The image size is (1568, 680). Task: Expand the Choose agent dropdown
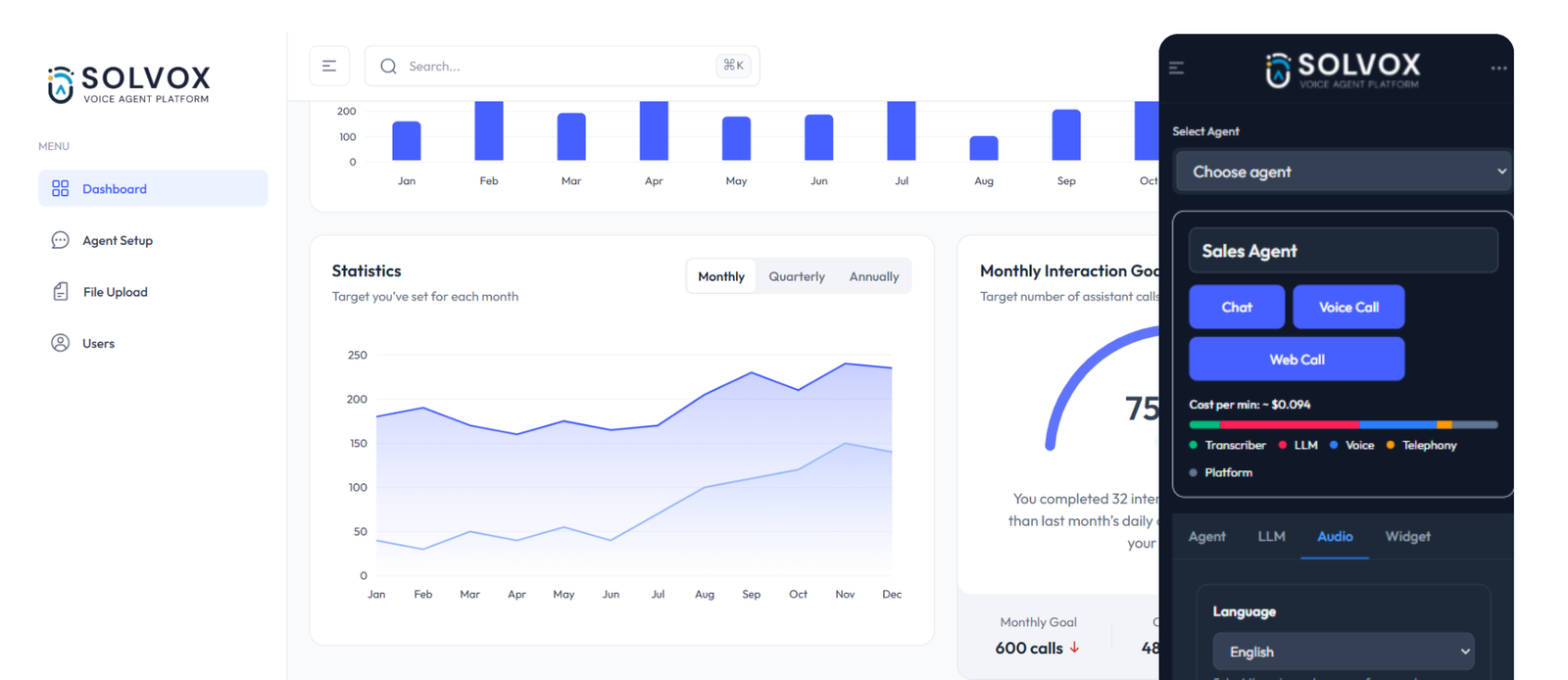pyautogui.click(x=1343, y=171)
